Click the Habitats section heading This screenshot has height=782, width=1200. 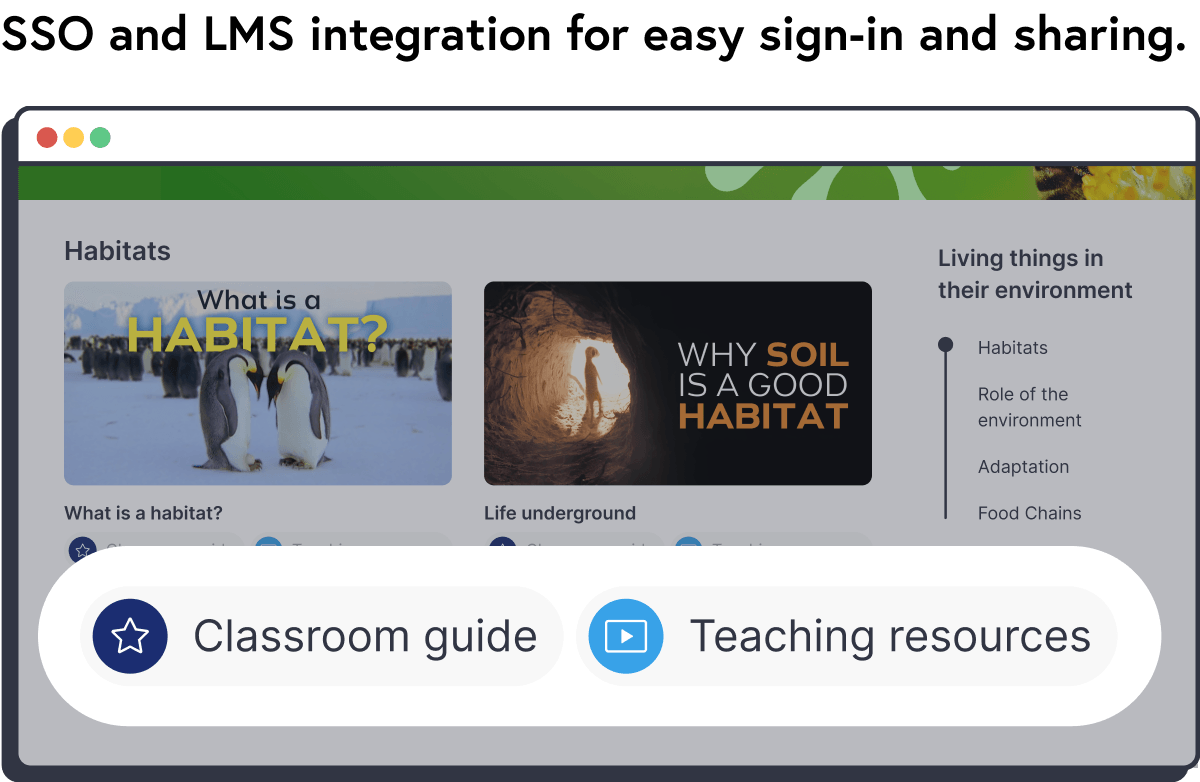117,251
